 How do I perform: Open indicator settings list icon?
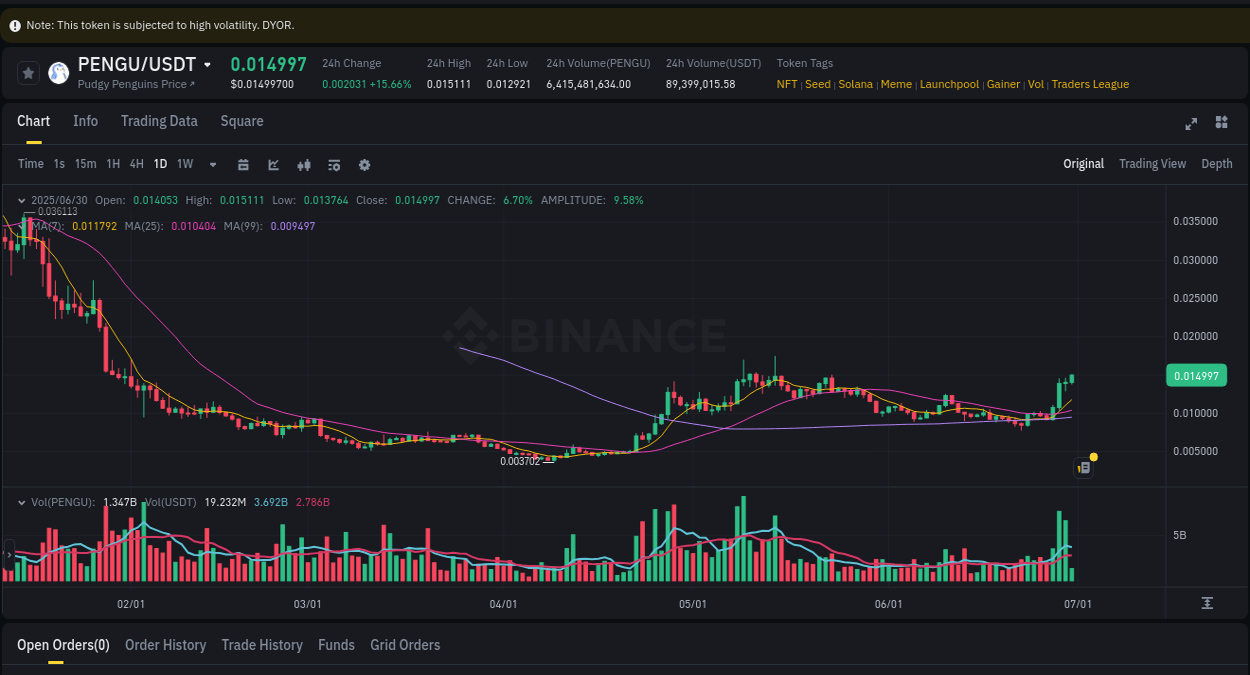click(x=333, y=164)
